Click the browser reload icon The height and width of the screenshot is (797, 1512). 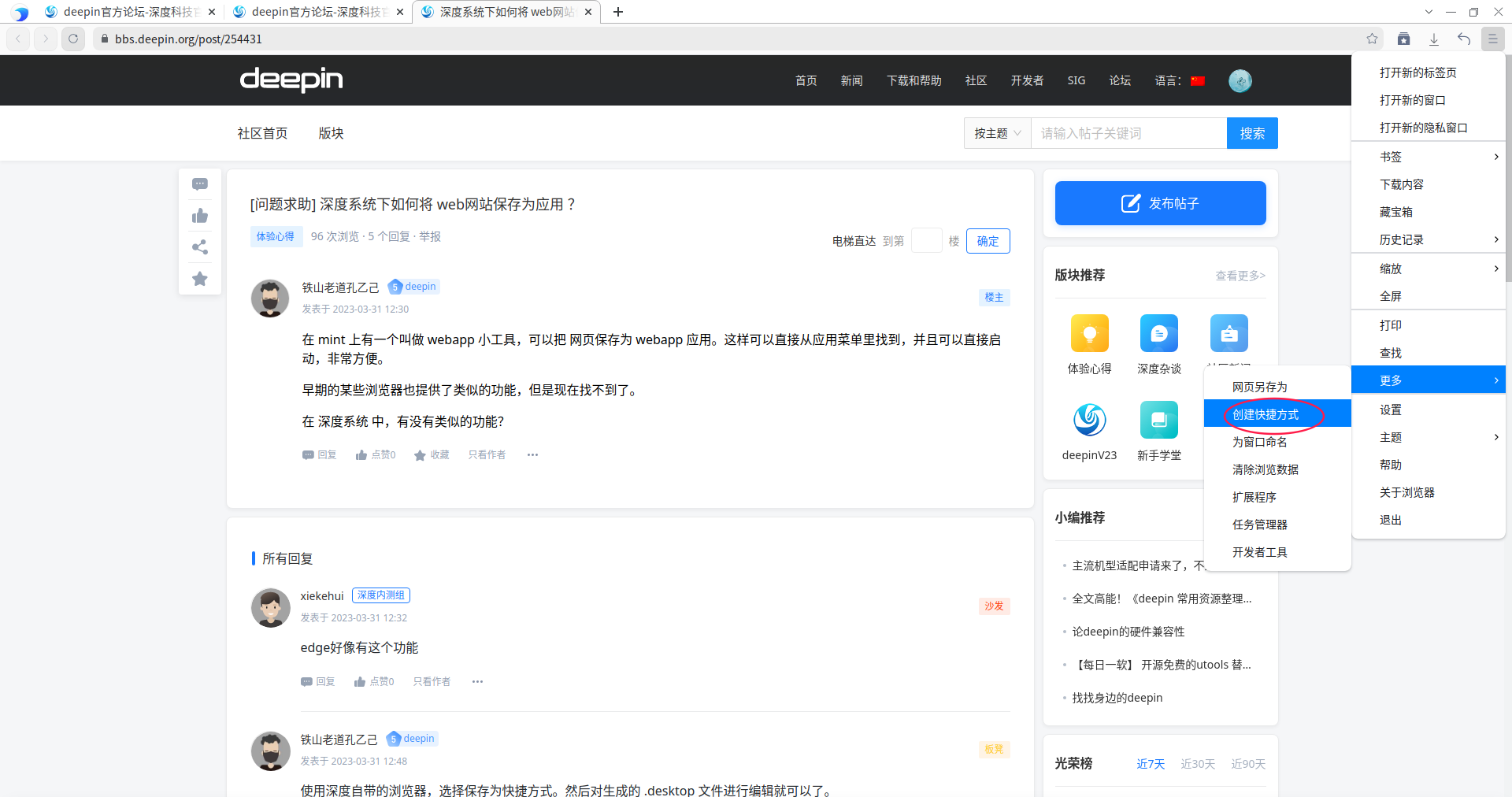click(x=73, y=39)
